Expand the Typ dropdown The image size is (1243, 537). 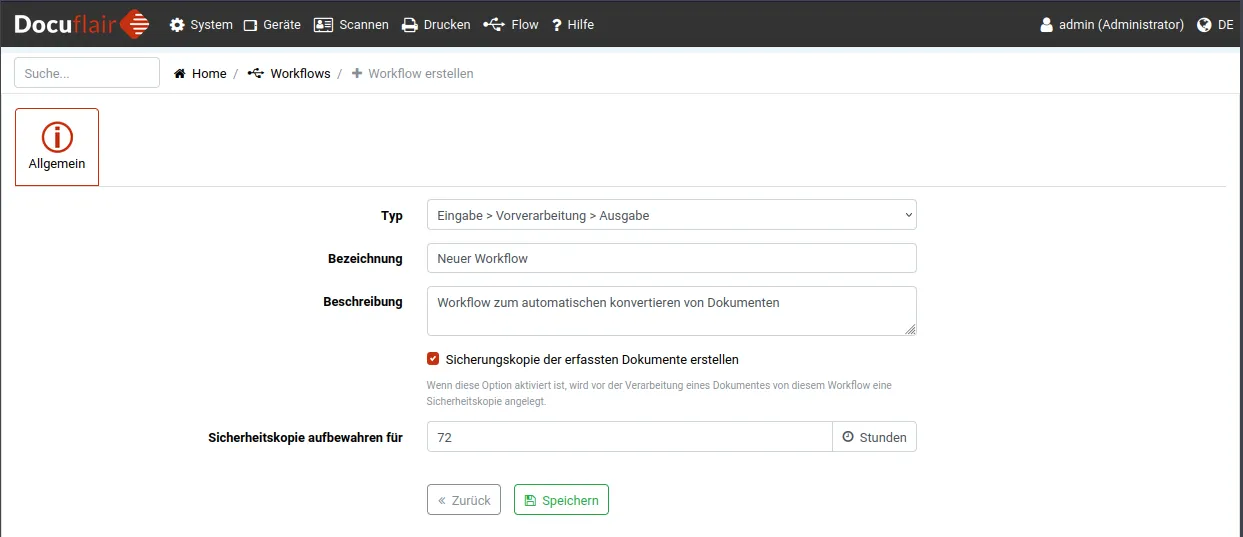pyautogui.click(x=671, y=215)
